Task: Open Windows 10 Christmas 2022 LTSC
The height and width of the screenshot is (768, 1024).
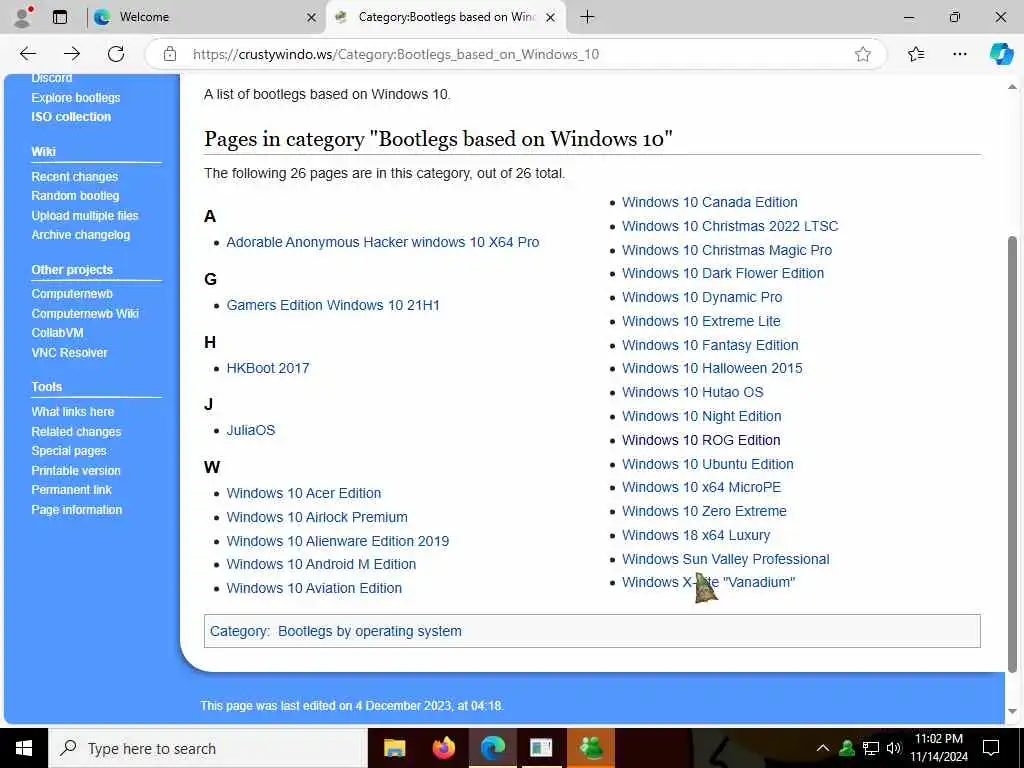Action: coord(729,227)
